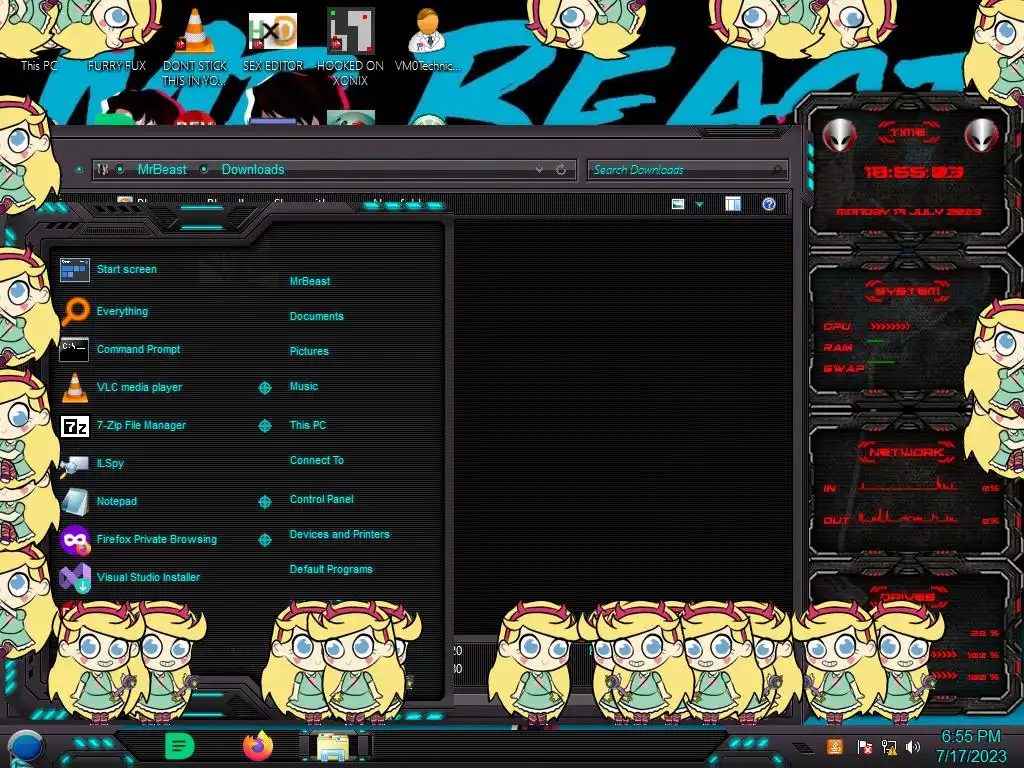This screenshot has height=768, width=1024.
Task: Open the volume speaker tray icon
Action: coord(912,747)
